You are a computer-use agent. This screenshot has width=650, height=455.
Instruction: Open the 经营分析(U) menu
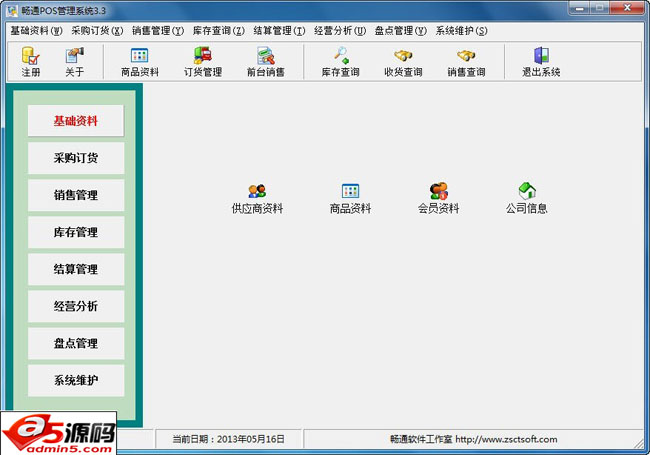pyautogui.click(x=340, y=31)
